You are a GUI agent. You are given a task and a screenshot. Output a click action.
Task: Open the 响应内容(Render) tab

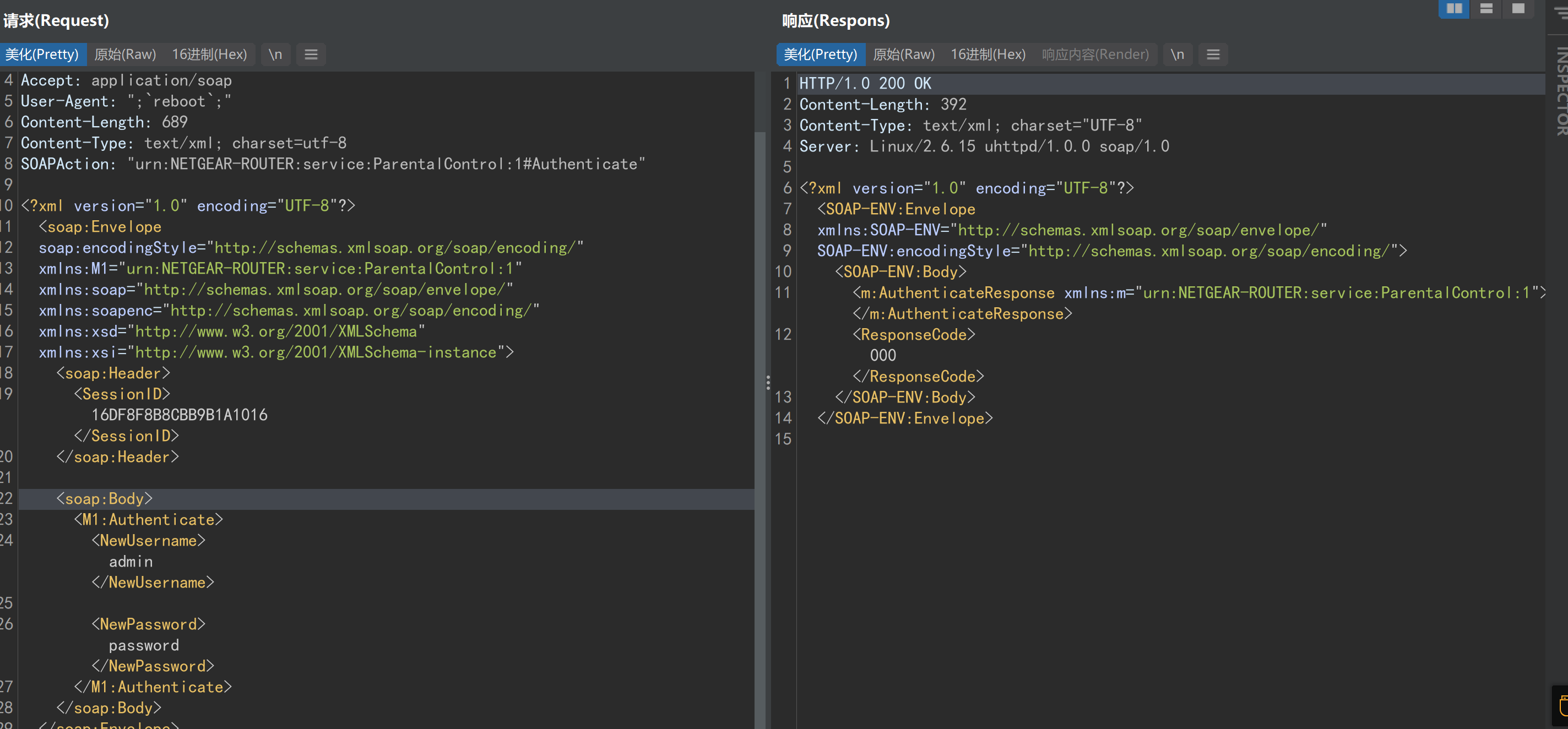(1095, 54)
